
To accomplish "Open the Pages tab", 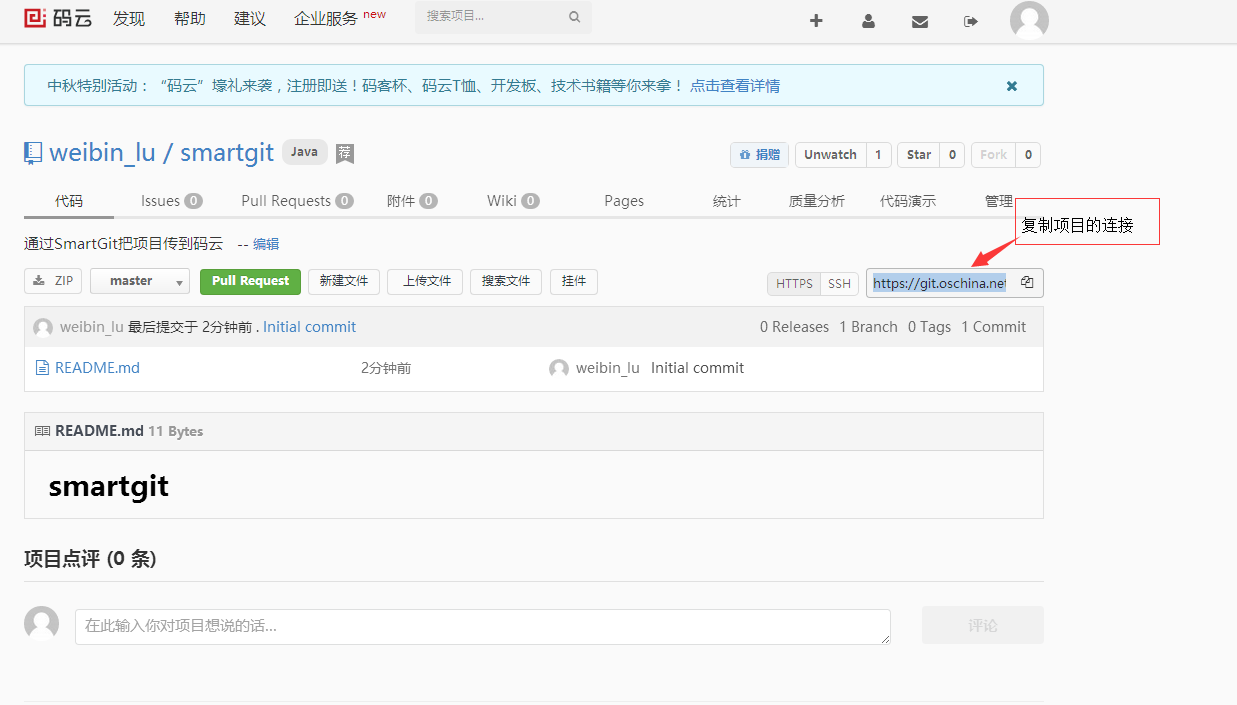I will (x=624, y=201).
